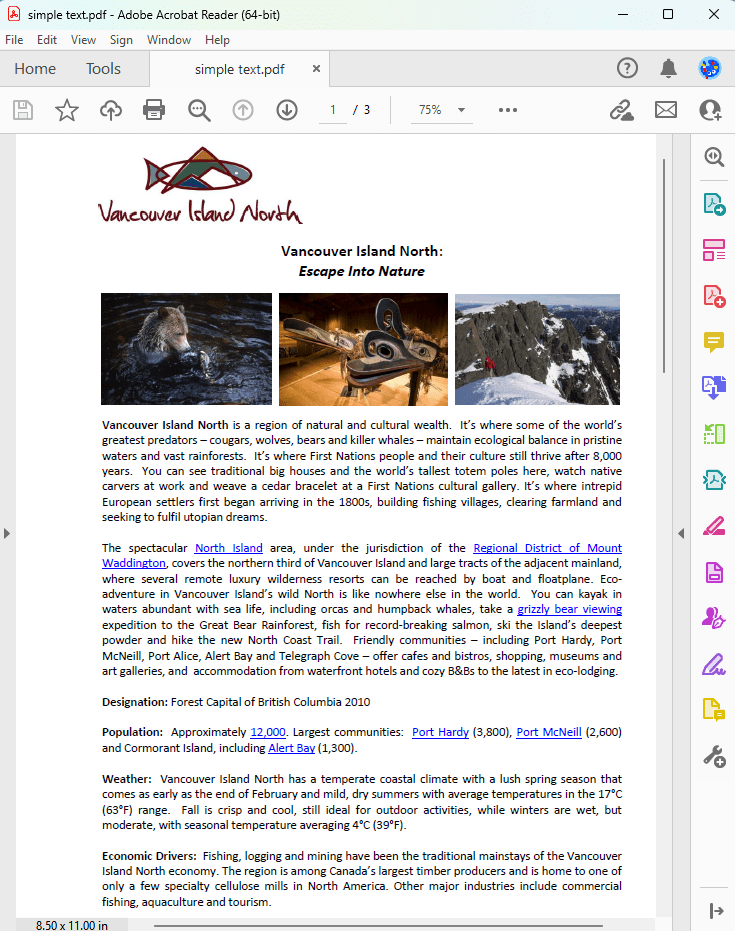Open the find text magnifier tool

point(199,110)
